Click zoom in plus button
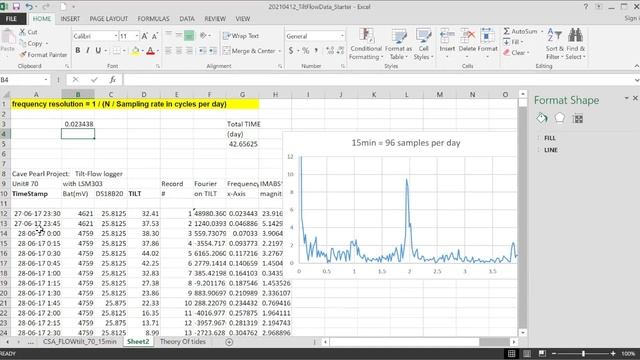Screen dimensions: 640x360 click(613, 353)
